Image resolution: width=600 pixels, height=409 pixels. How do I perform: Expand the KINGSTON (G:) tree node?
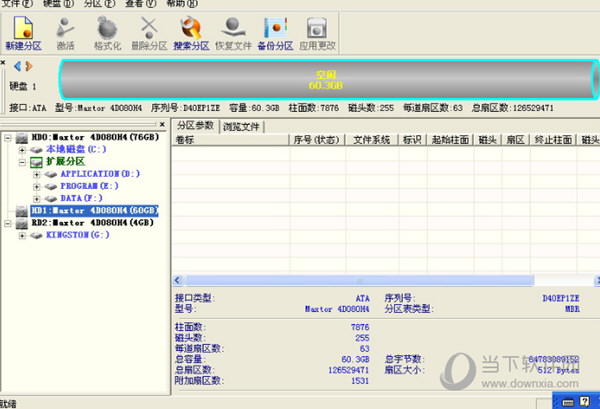(x=23, y=236)
